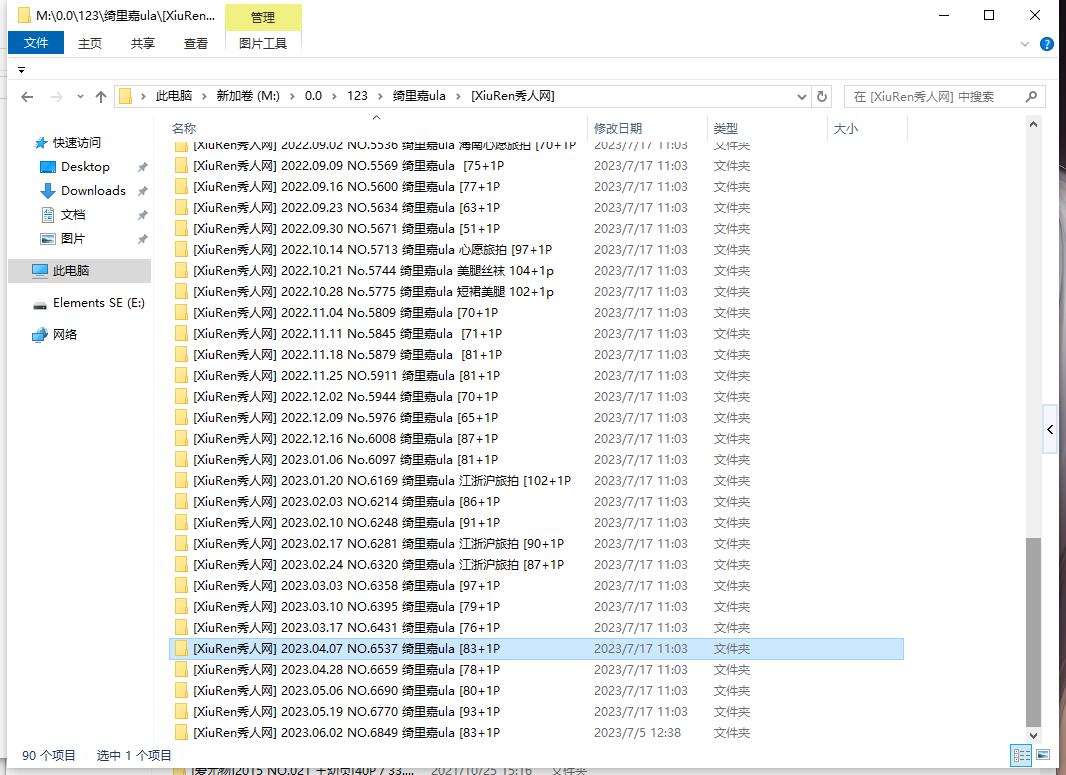Screen dimensions: 1066x775
Task: Click the pin icon next to Desktop
Action: [x=142, y=167]
